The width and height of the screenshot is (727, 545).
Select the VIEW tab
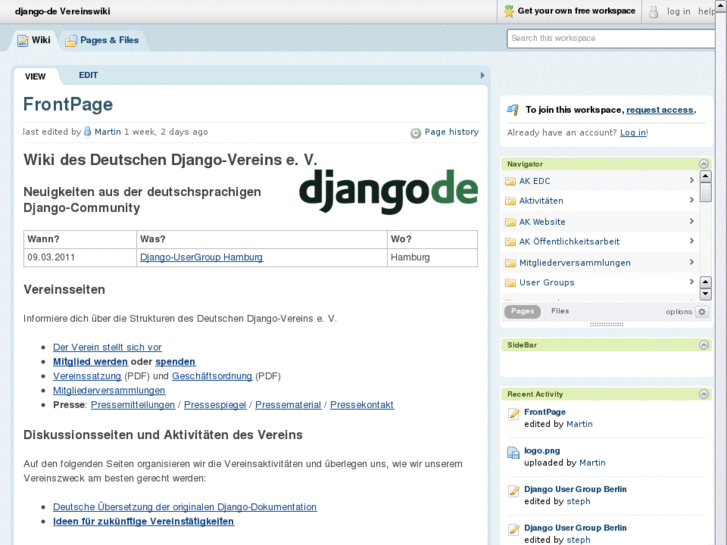point(35,77)
